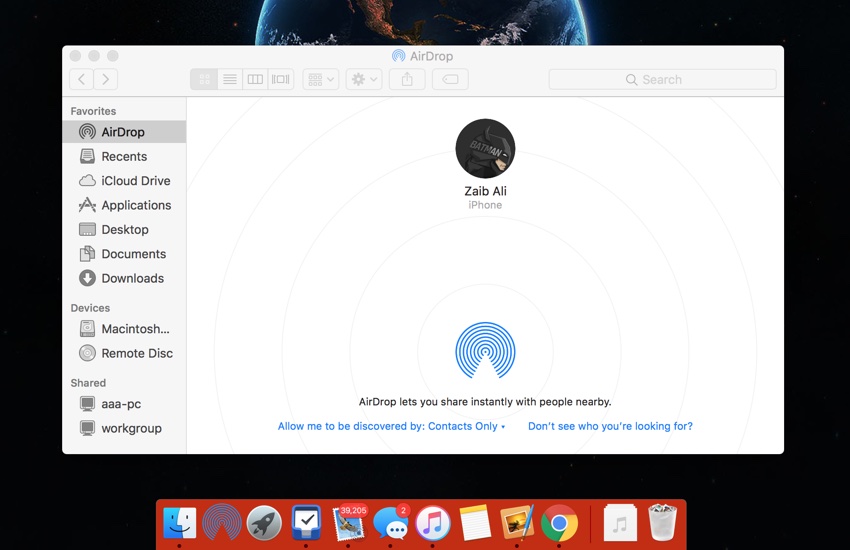This screenshot has height=550, width=850.
Task: Open Recents in the sidebar
Action: [x=124, y=156]
